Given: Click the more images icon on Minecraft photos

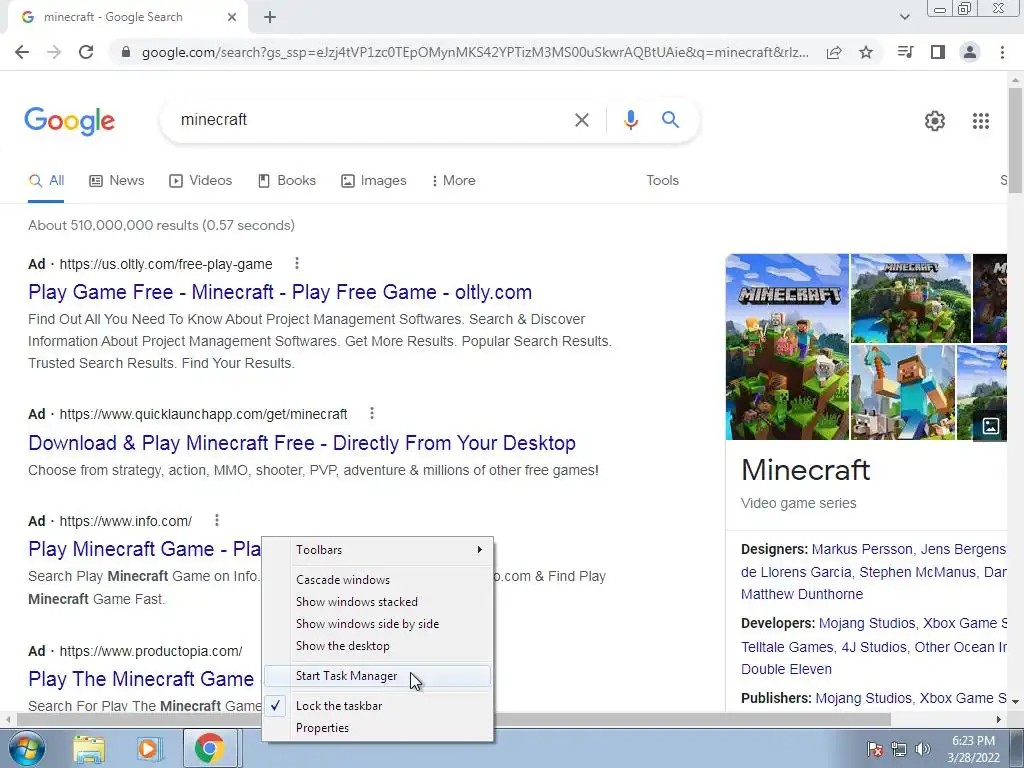Looking at the screenshot, I should pyautogui.click(x=990, y=426).
